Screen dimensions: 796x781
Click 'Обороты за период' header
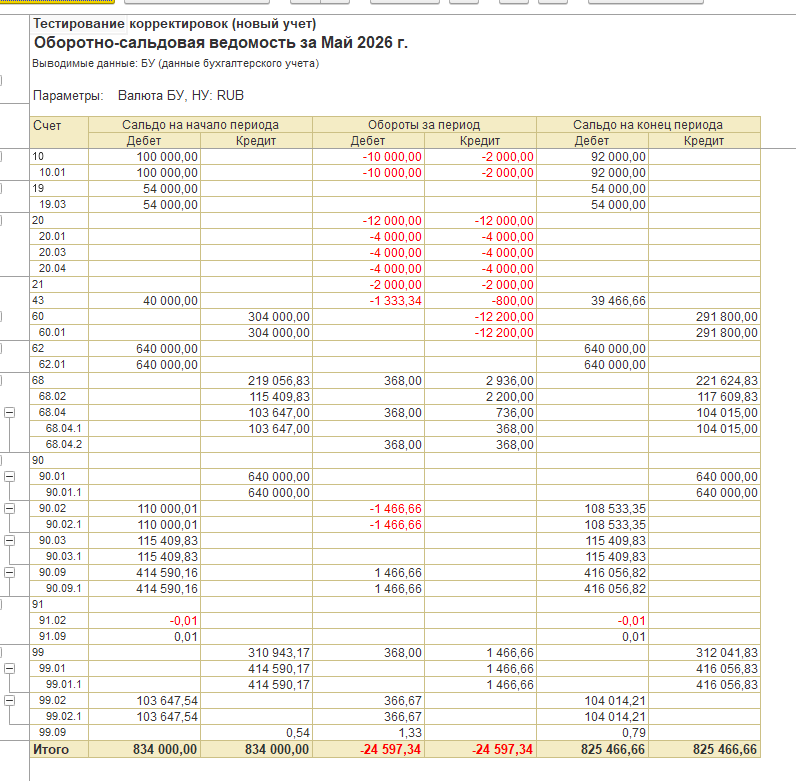(x=424, y=124)
